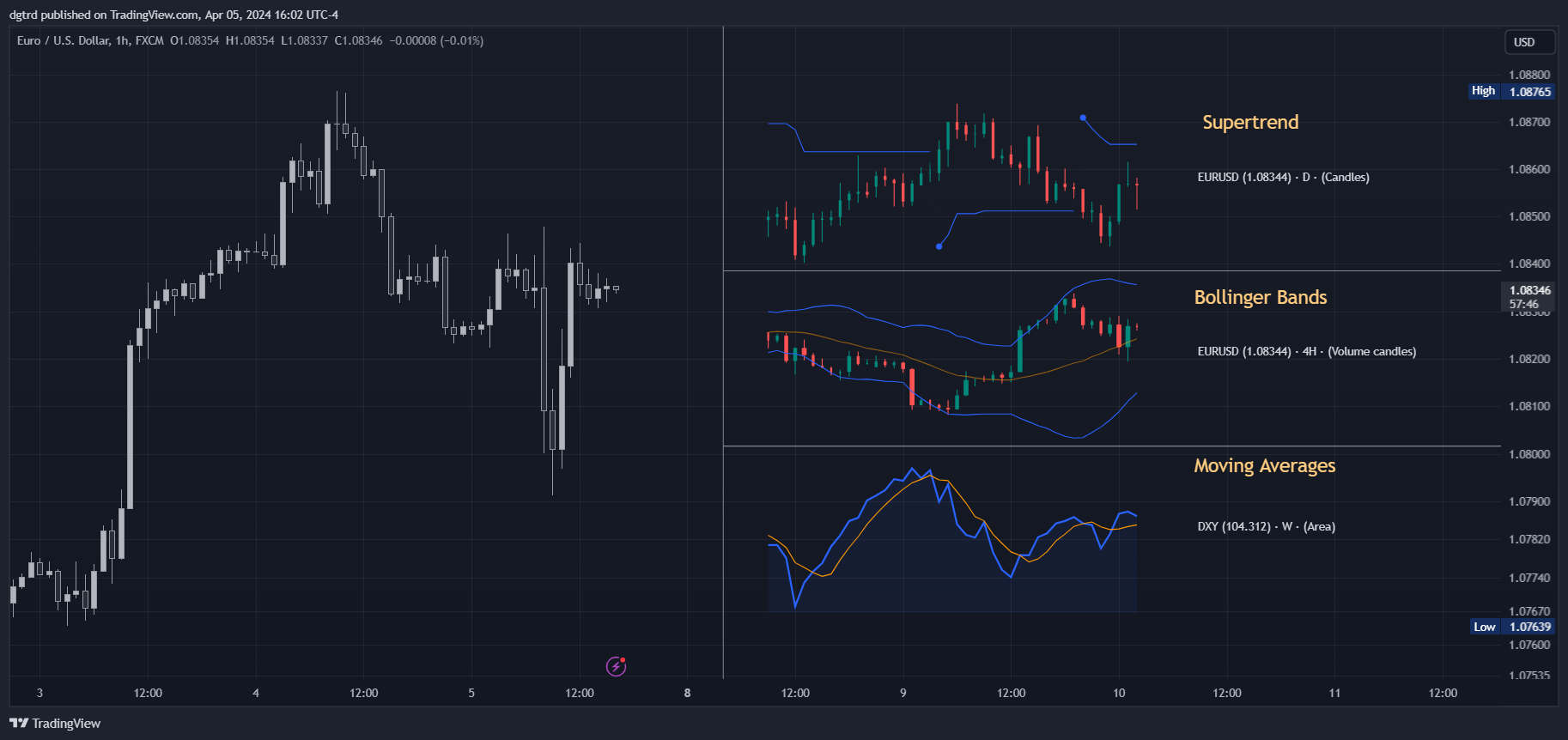The image size is (1568, 740).
Task: Click the 1.07670 price axis label
Action: pyautogui.click(x=1529, y=611)
